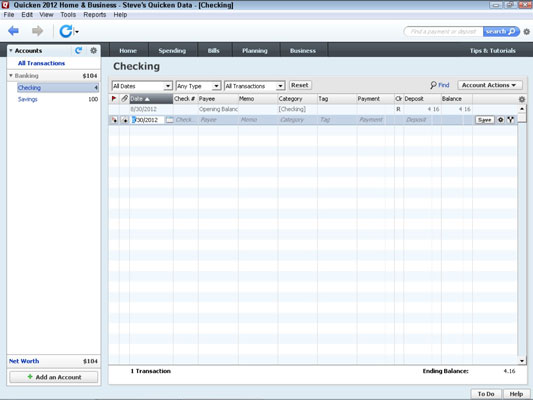Click the date field showing 8/30/2012 in new row

pyautogui.click(x=148, y=120)
